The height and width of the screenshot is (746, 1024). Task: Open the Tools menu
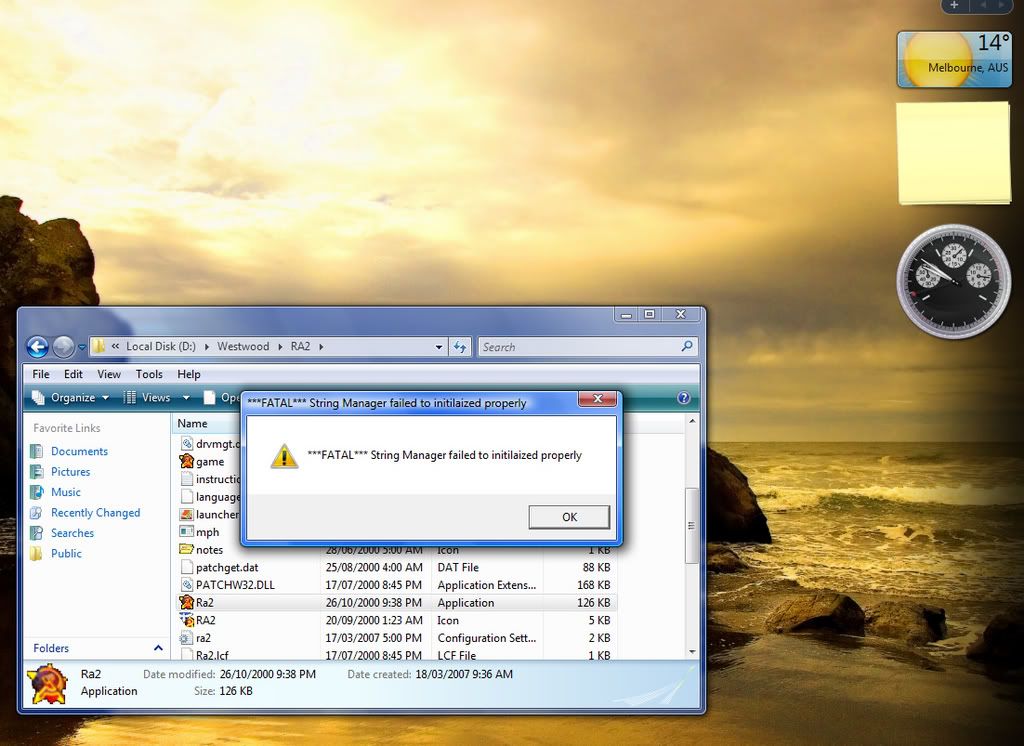(149, 374)
